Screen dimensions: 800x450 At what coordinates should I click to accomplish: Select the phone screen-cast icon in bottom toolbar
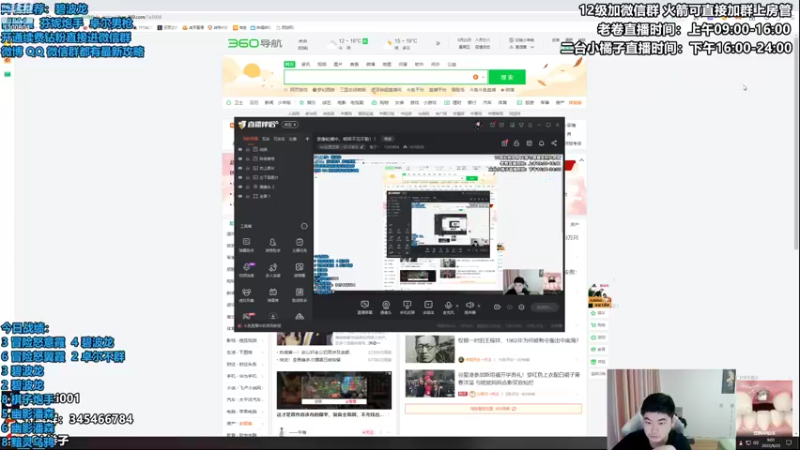(407, 307)
